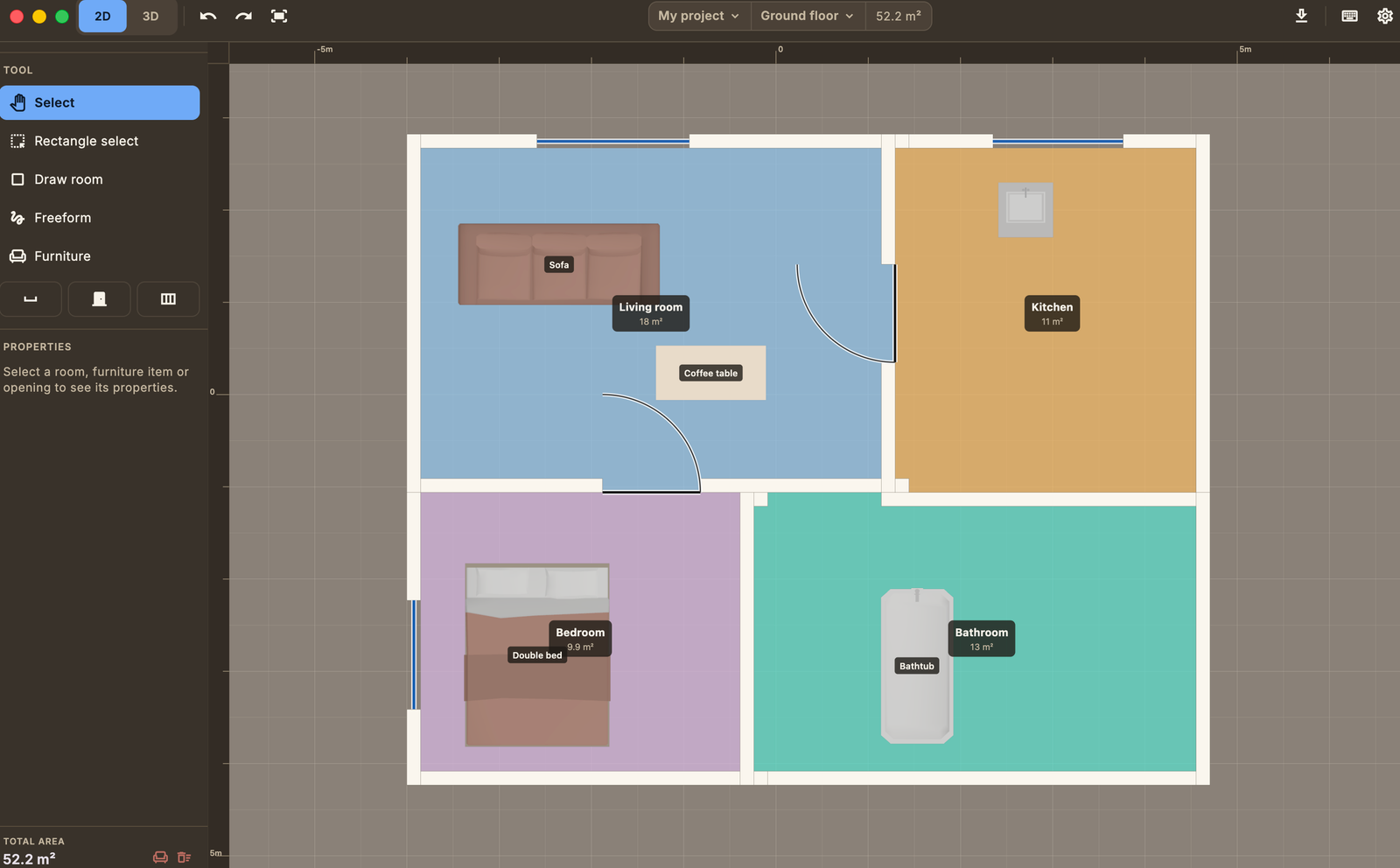Viewport: 1400px width, 868px height.
Task: Pick the Draw room tool
Action: pyautogui.click(x=100, y=179)
